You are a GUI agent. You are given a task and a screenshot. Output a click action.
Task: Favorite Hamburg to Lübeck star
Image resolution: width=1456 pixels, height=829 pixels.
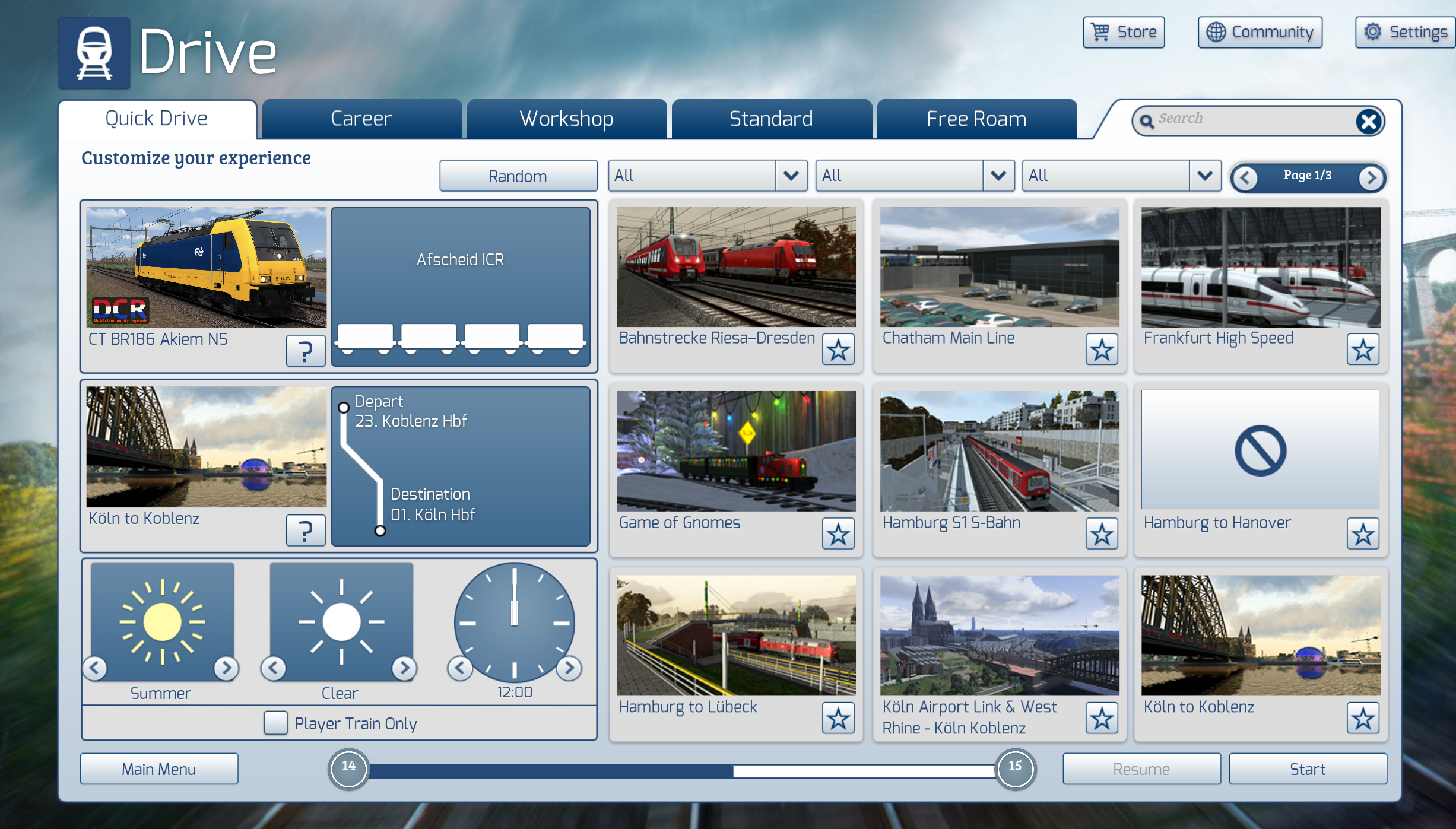tap(838, 719)
